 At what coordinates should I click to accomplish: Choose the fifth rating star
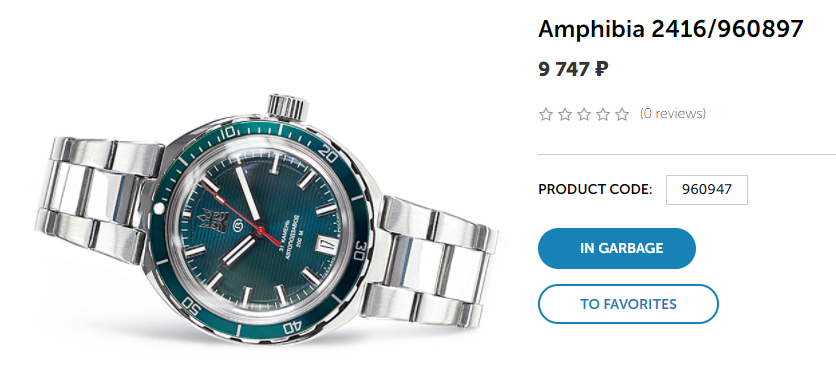pos(622,114)
